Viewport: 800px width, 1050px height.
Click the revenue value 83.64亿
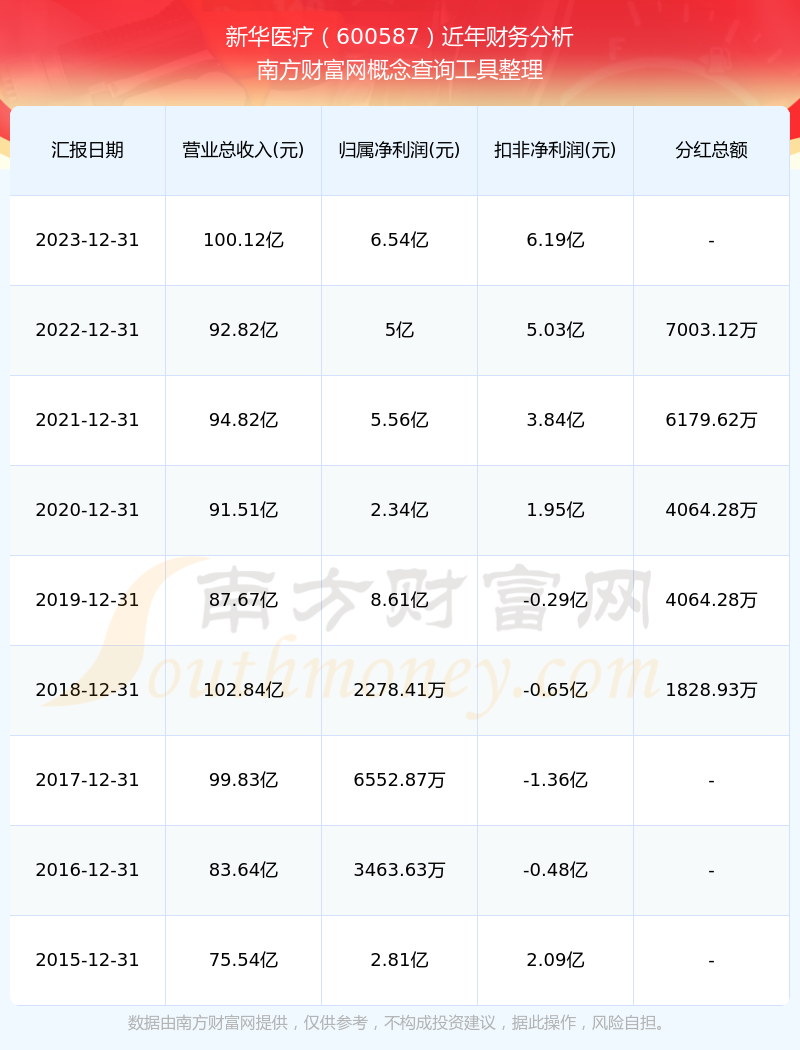[244, 871]
